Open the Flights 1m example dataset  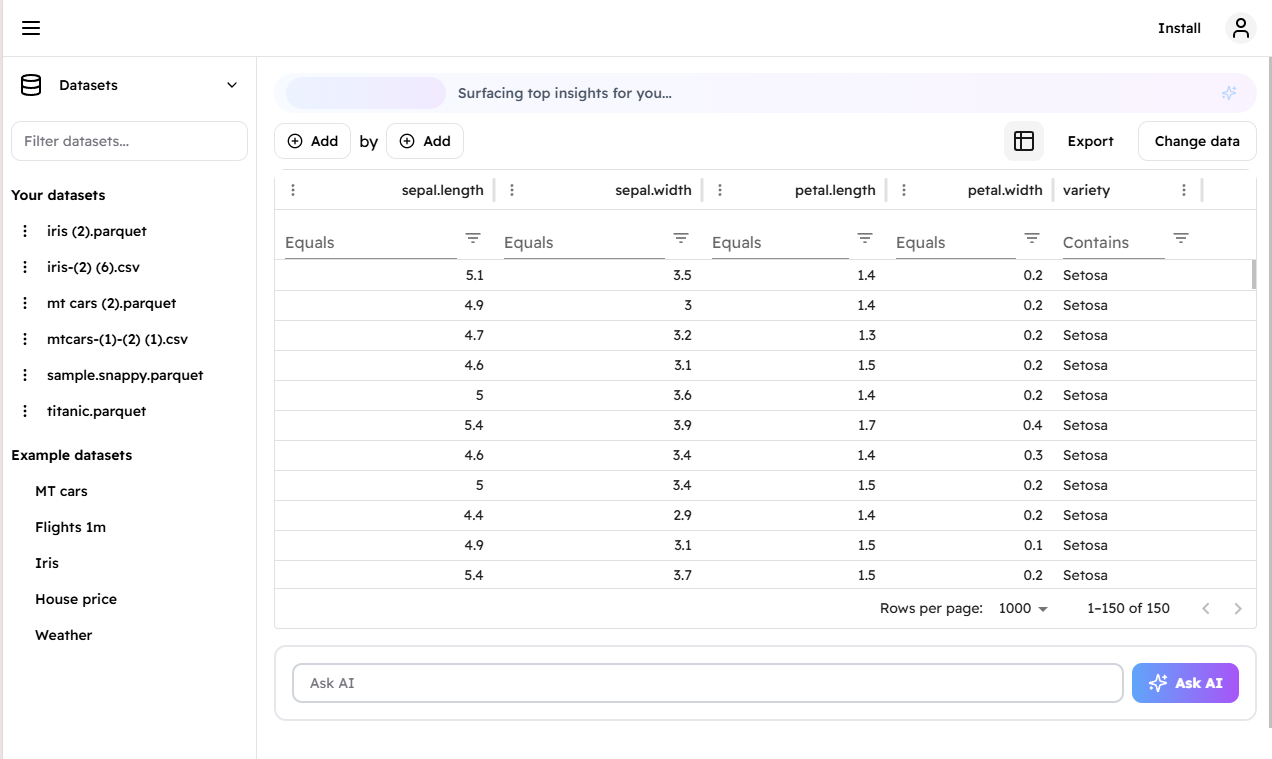coord(70,527)
